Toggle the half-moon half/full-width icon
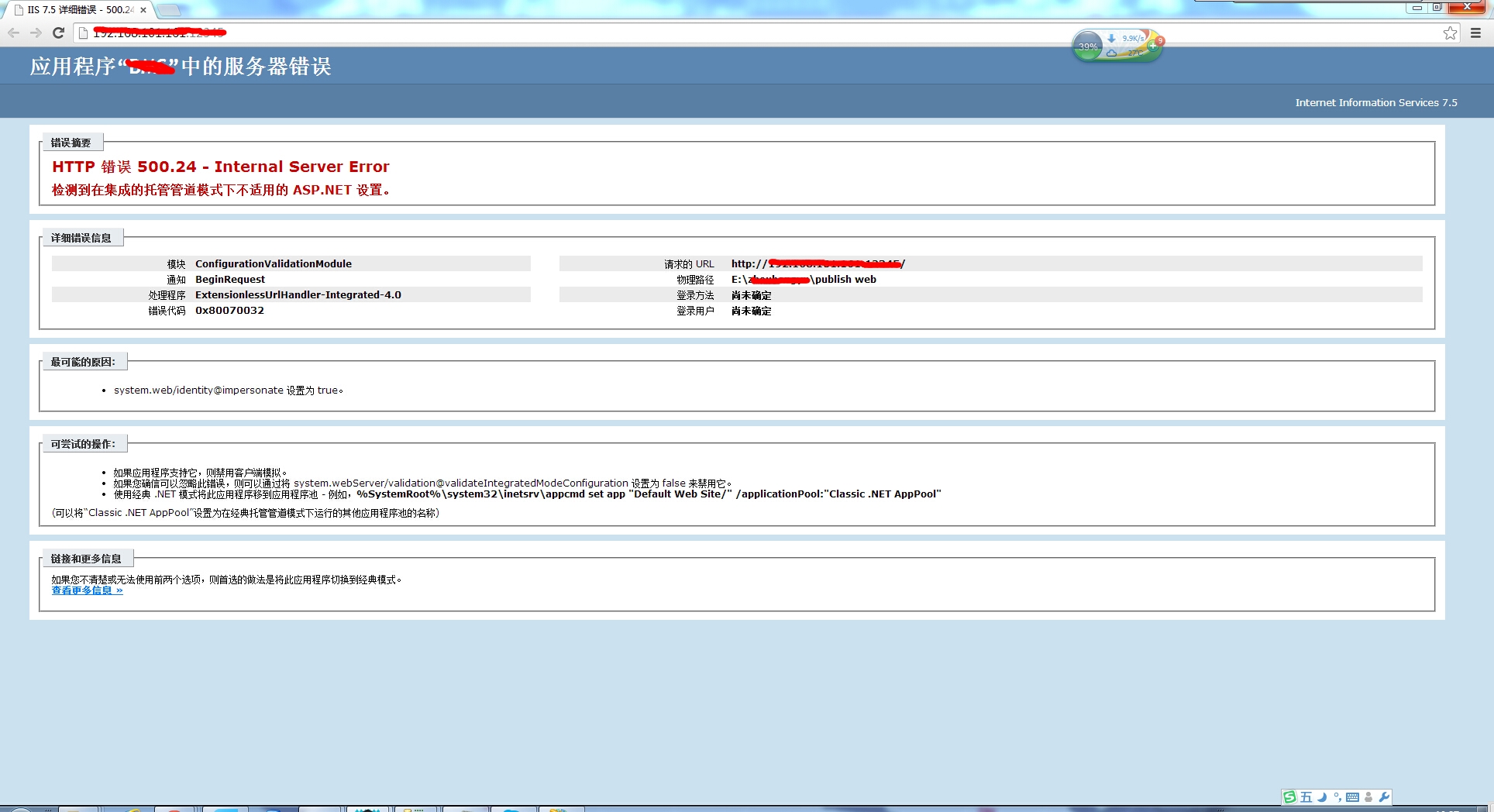The width and height of the screenshot is (1494, 812). (1322, 797)
